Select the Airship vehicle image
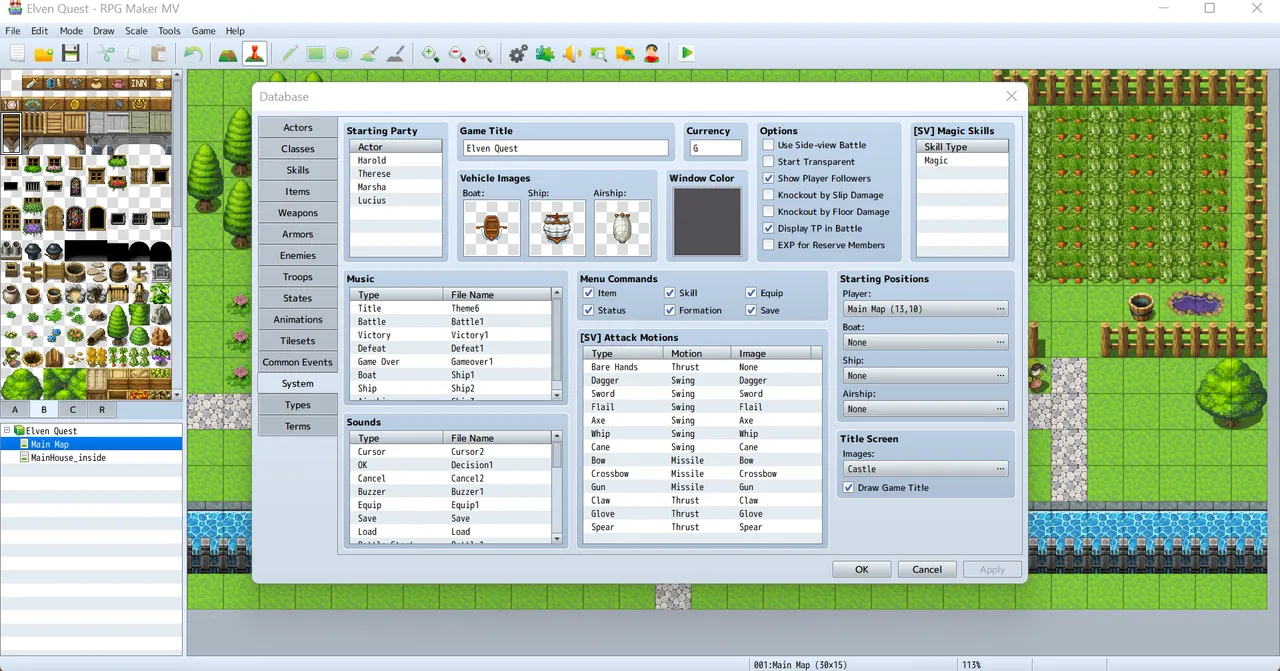1280x671 pixels. pos(623,229)
